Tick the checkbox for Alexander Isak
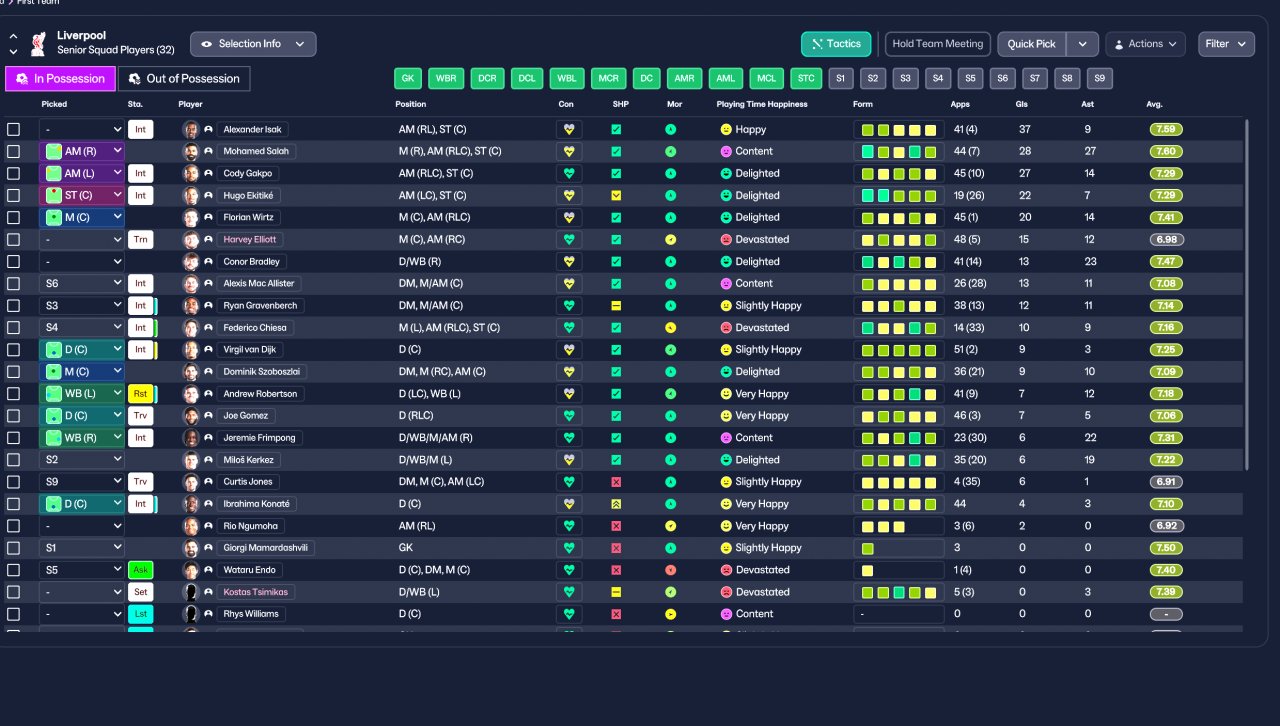 13,129
